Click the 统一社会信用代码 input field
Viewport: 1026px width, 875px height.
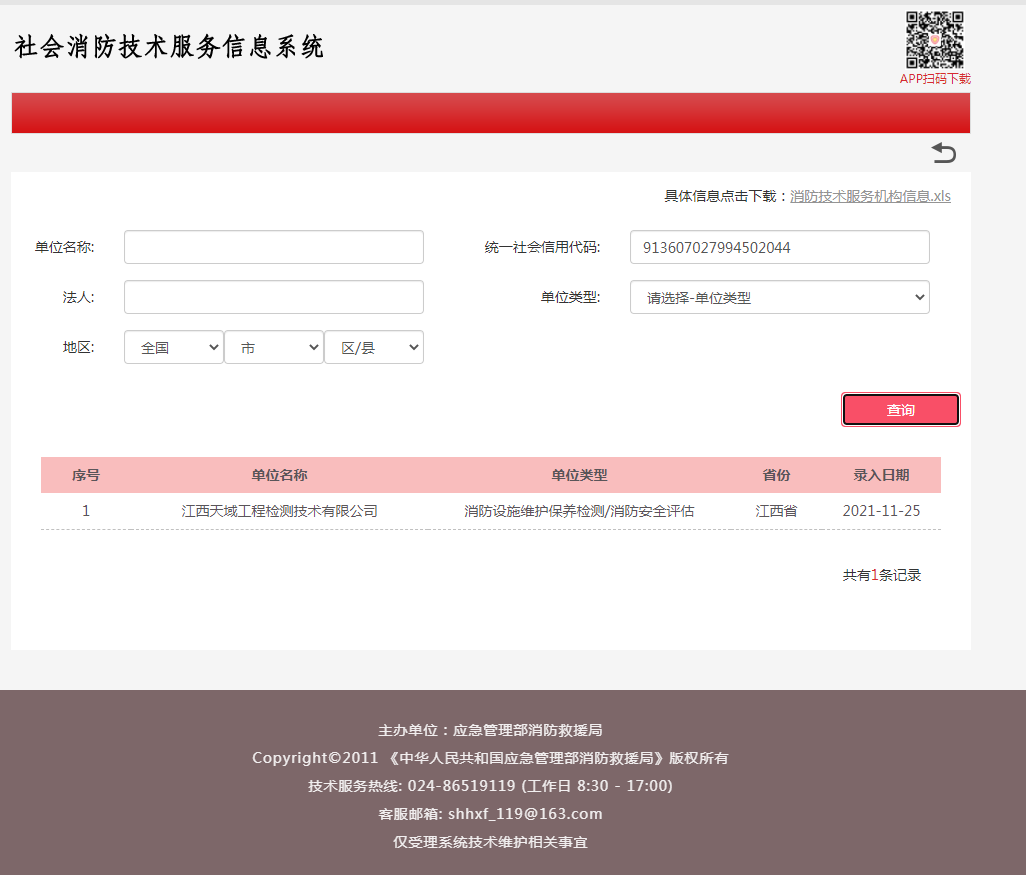point(779,247)
